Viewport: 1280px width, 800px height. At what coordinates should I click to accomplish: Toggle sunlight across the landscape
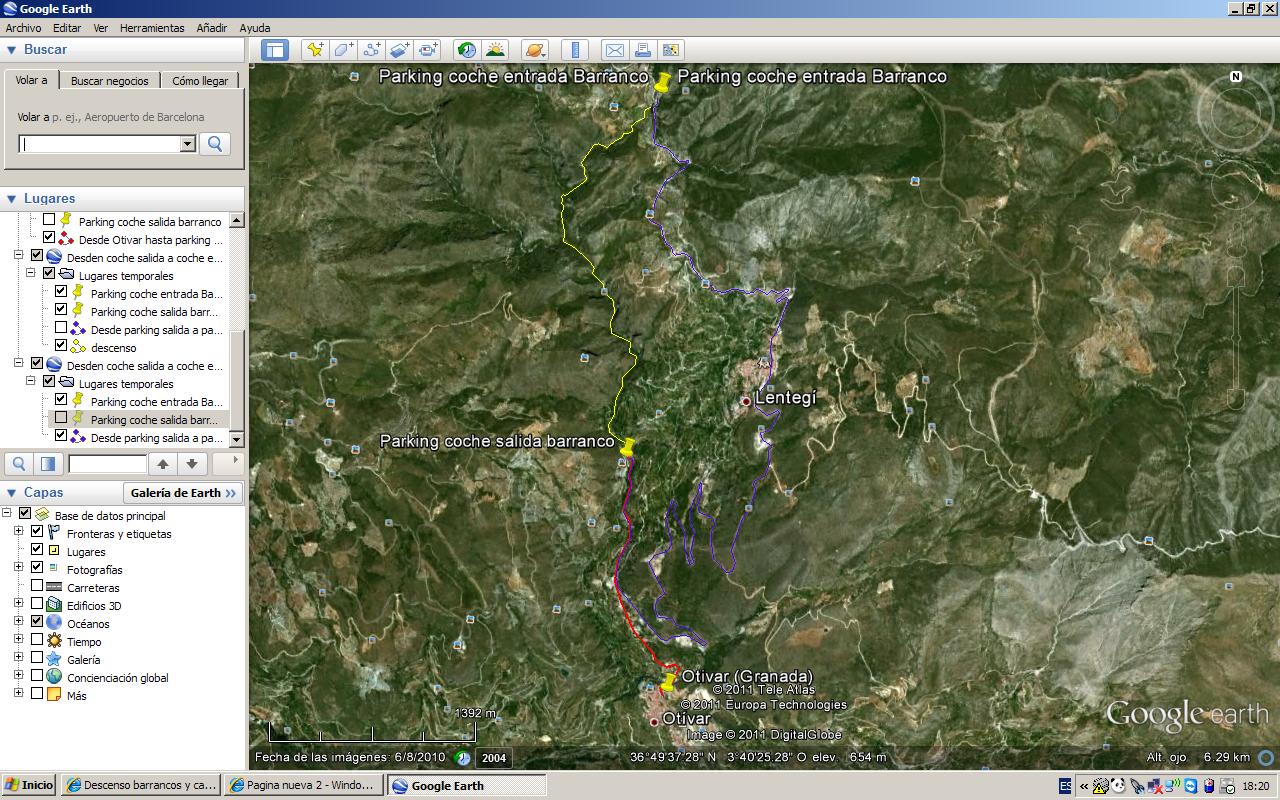[495, 49]
